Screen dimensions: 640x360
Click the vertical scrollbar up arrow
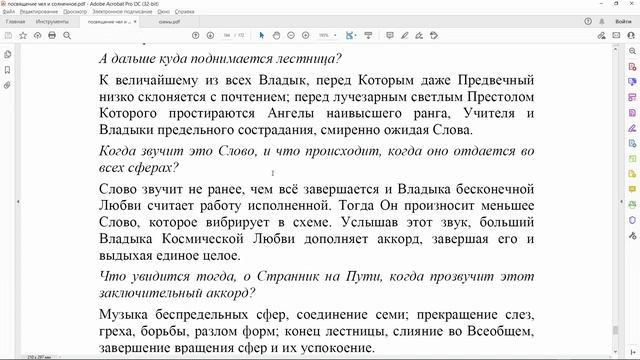click(616, 49)
